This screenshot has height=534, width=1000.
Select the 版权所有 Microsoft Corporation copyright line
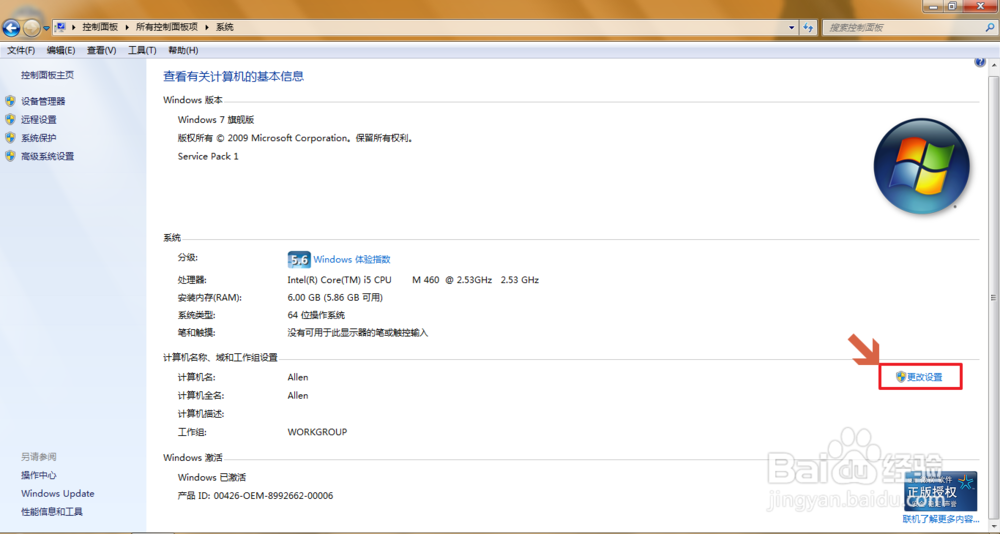(x=296, y=138)
